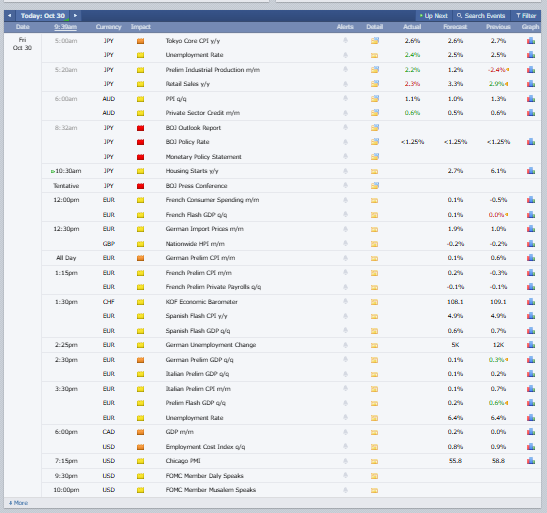Open graph for Employment Cost Index q/q

coord(531,446)
